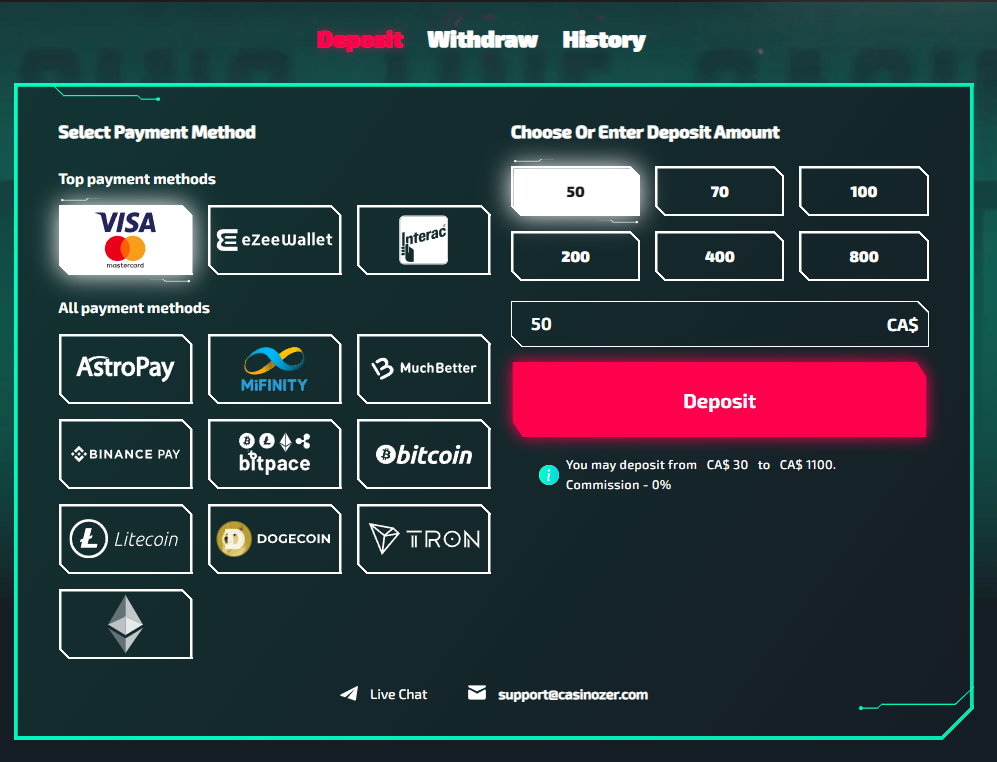Select Visa Mastercard payment method
Image resolution: width=997 pixels, height=762 pixels.
(125, 240)
